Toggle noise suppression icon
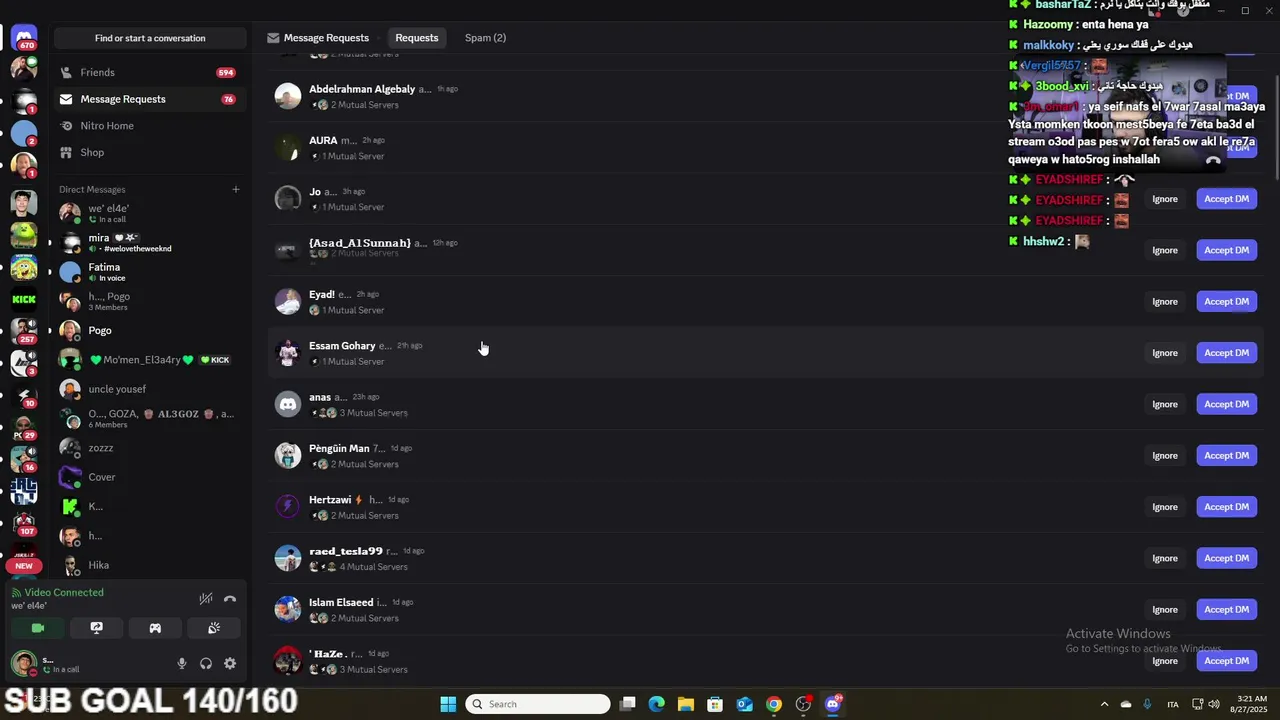Image resolution: width=1280 pixels, height=720 pixels. coord(205,599)
